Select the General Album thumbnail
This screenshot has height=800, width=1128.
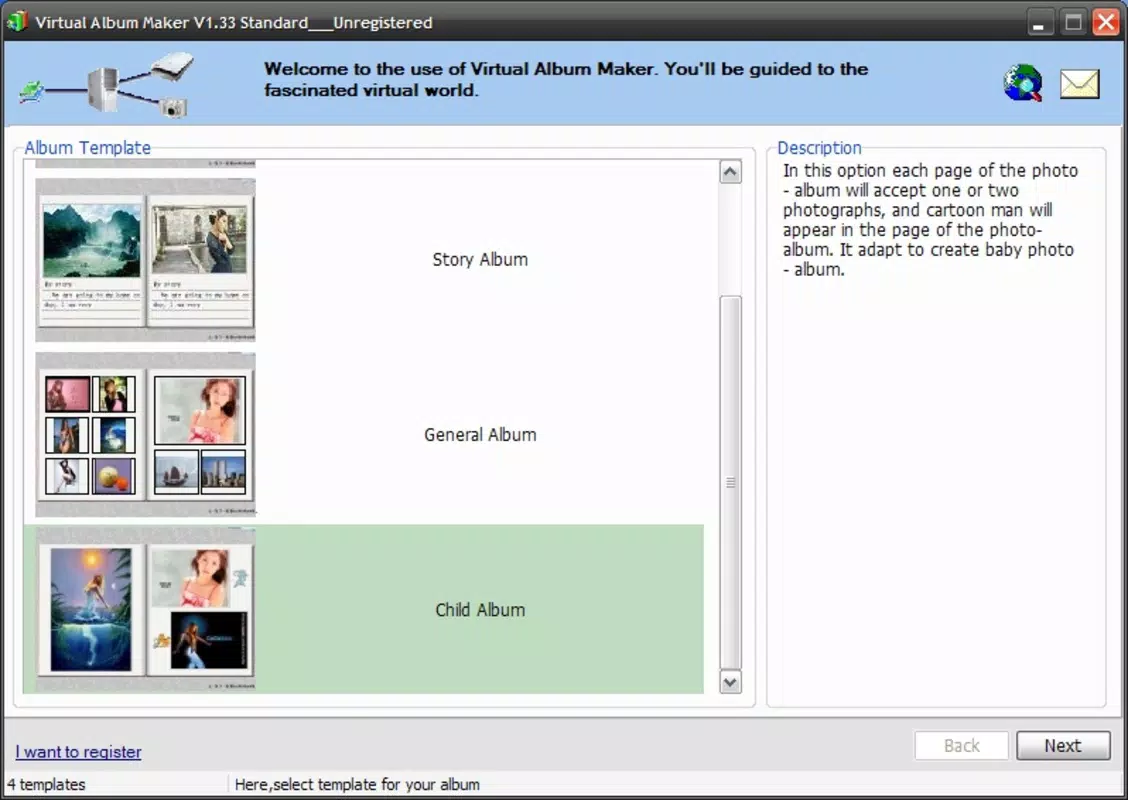coord(145,435)
